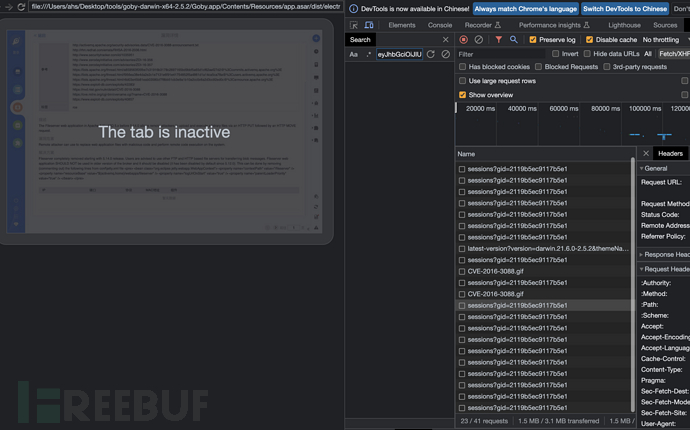
Task: Stop recording network log (red button)
Action: click(x=463, y=40)
